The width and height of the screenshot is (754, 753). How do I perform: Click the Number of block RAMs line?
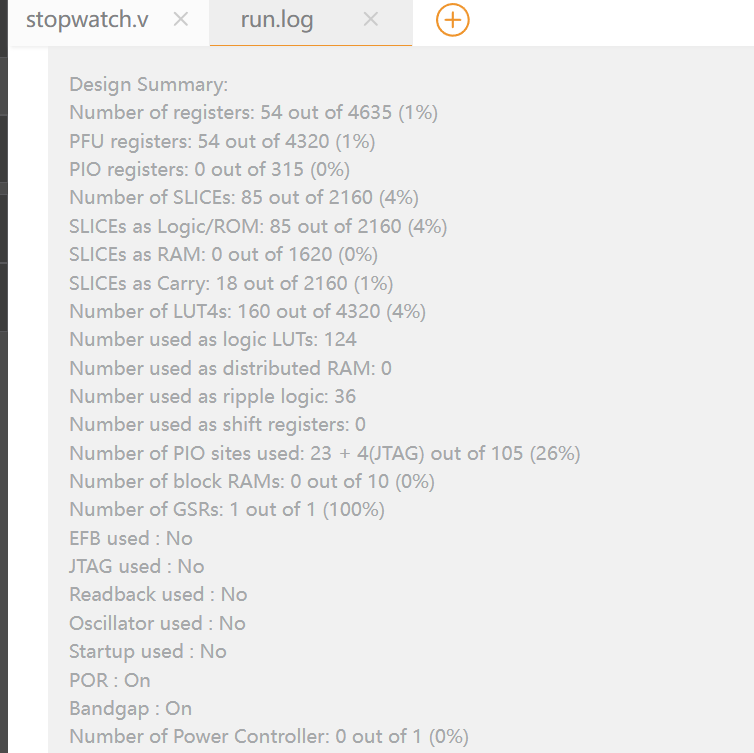(252, 481)
